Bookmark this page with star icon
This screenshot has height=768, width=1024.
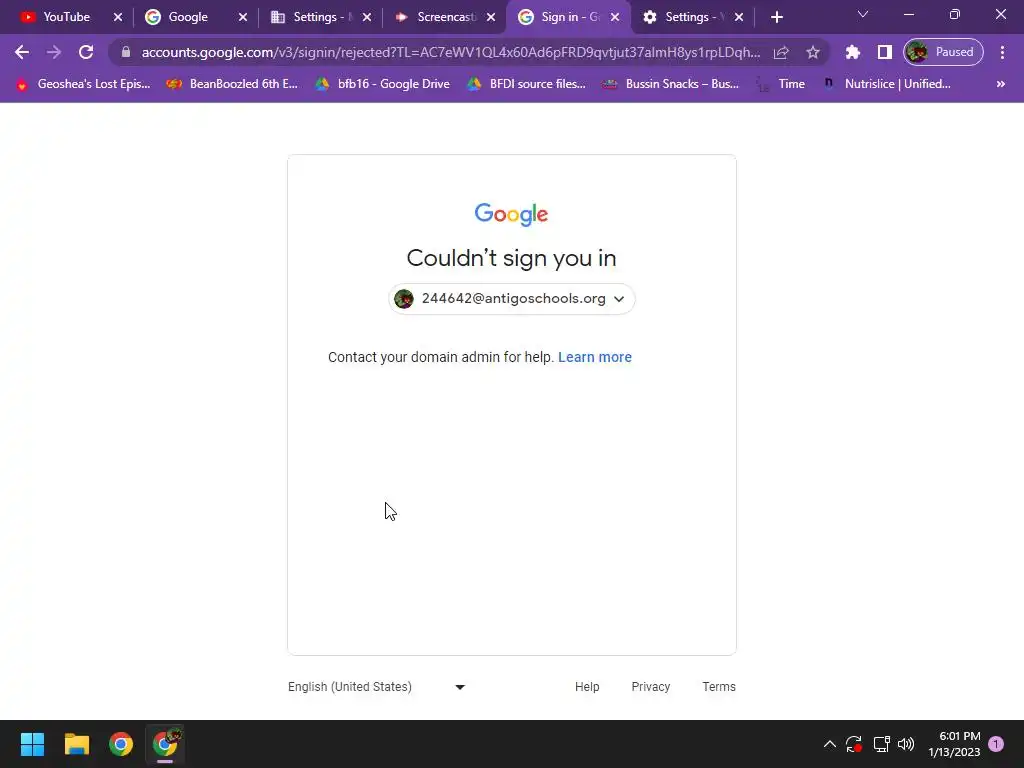(812, 52)
